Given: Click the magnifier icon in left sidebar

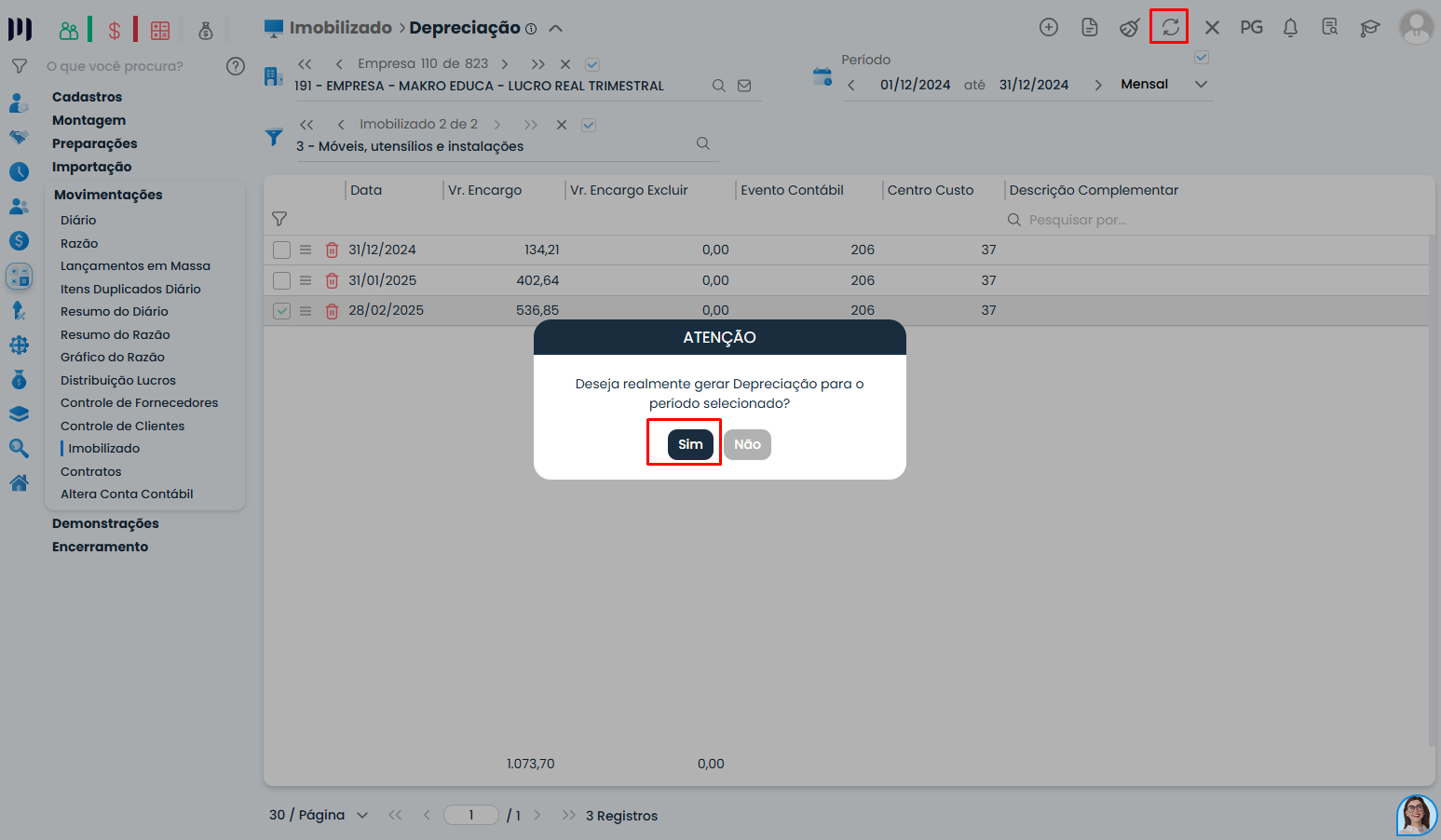Looking at the screenshot, I should 19,448.
